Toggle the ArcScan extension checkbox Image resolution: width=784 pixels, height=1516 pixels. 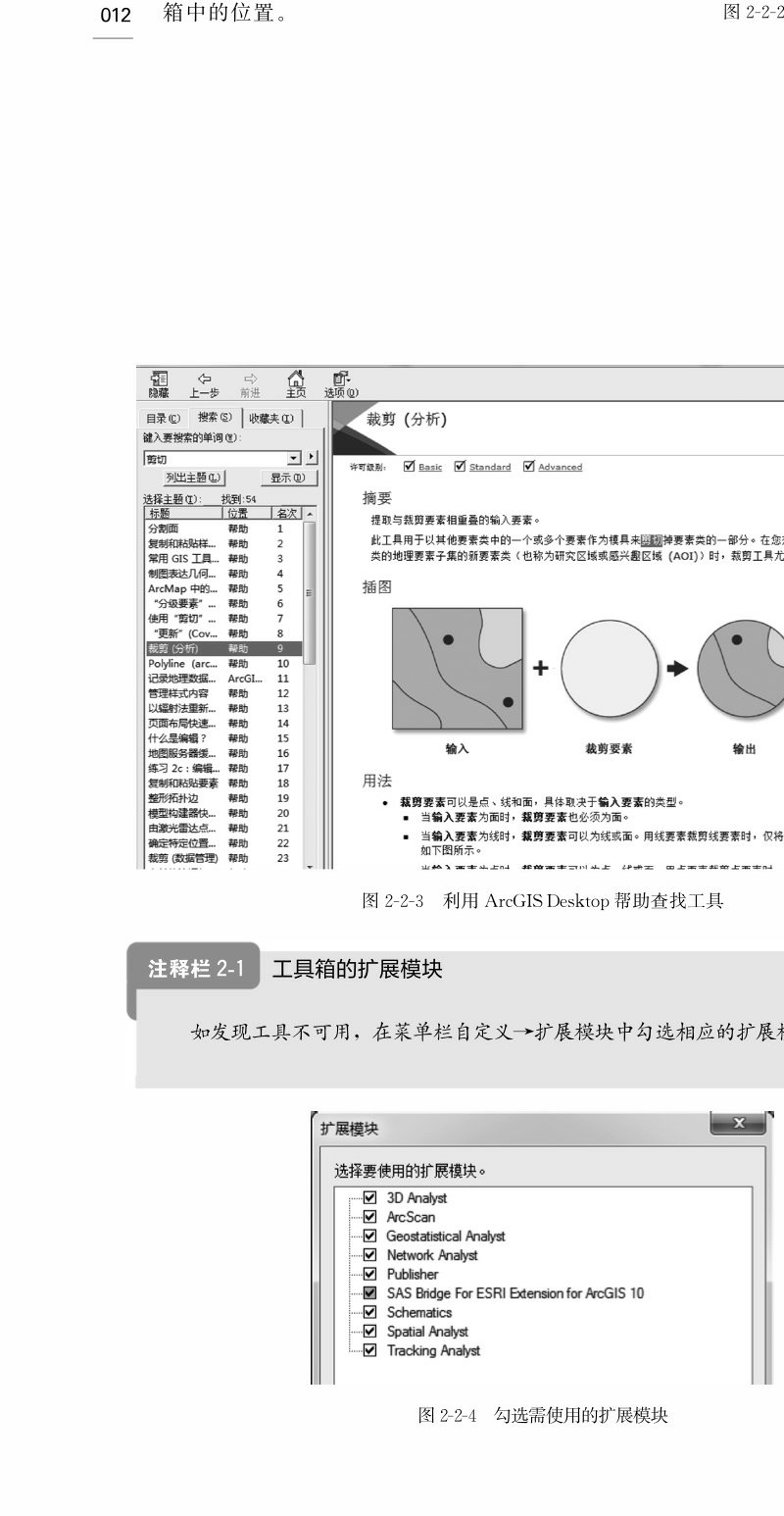(369, 1217)
